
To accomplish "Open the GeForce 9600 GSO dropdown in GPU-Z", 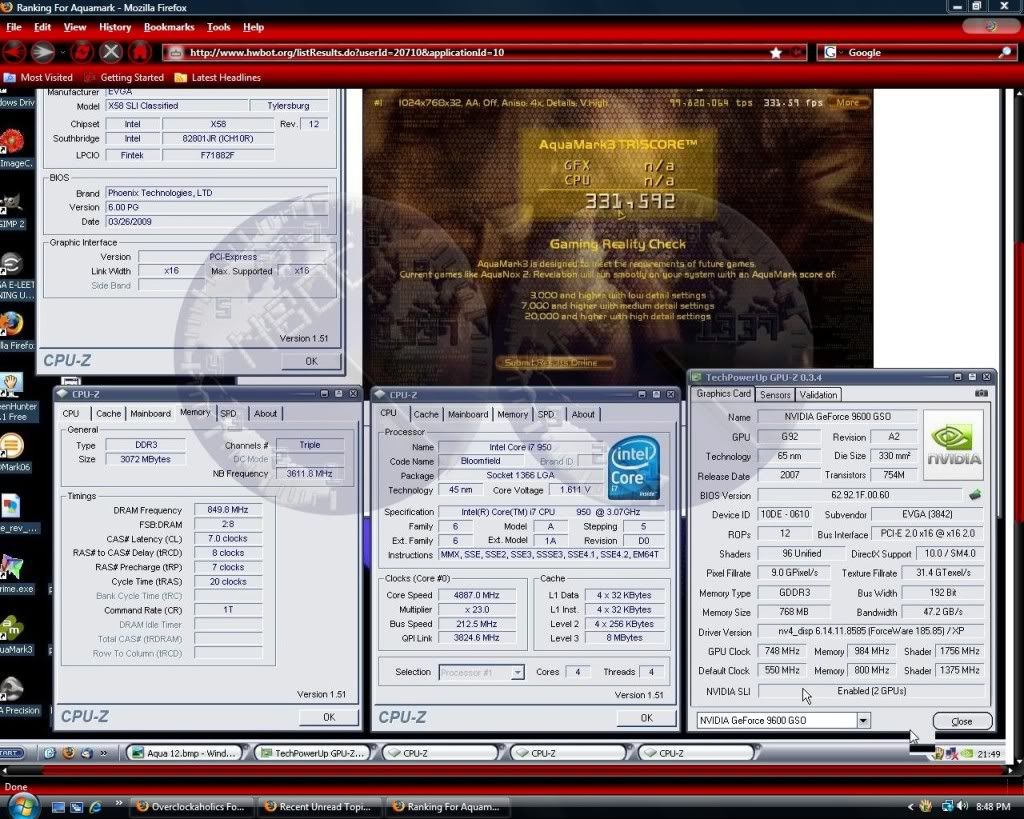I will (x=863, y=720).
